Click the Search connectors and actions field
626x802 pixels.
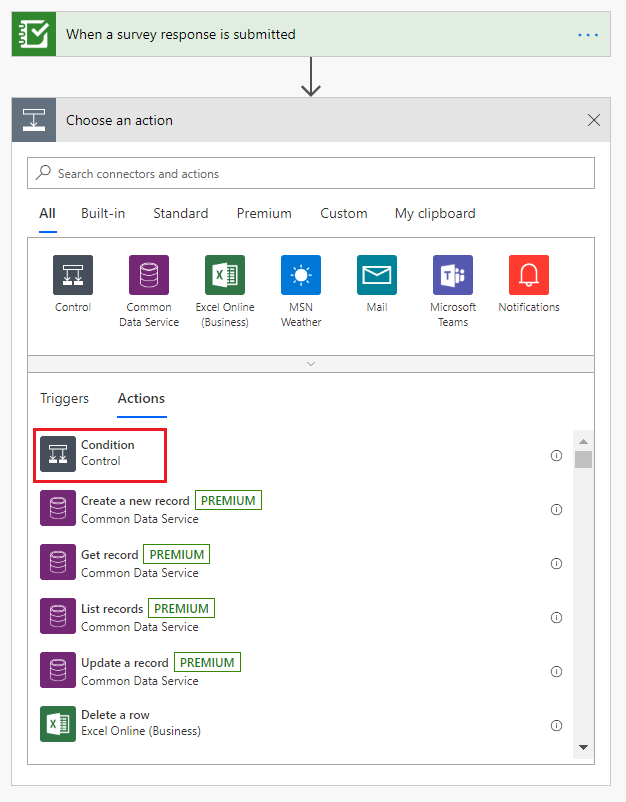tap(311, 173)
